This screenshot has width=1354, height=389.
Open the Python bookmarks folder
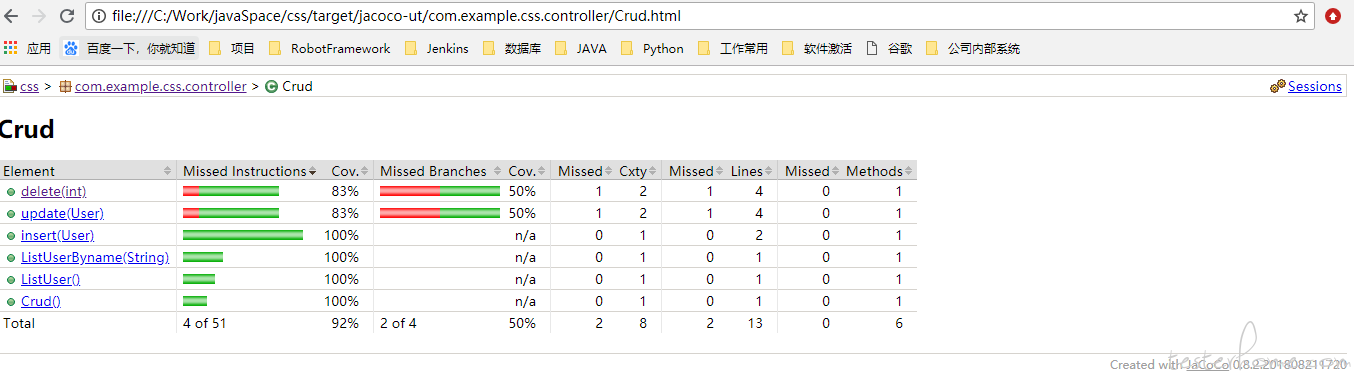(x=653, y=48)
